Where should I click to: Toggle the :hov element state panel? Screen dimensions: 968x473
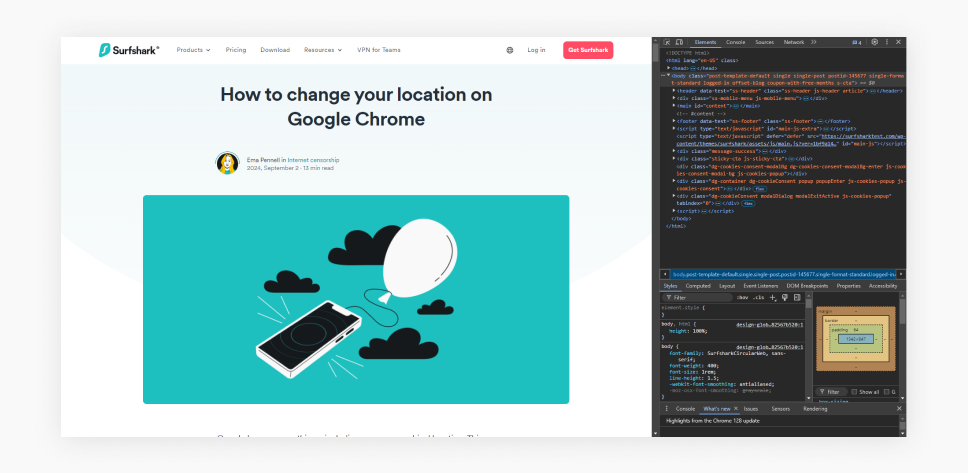[x=742, y=298]
